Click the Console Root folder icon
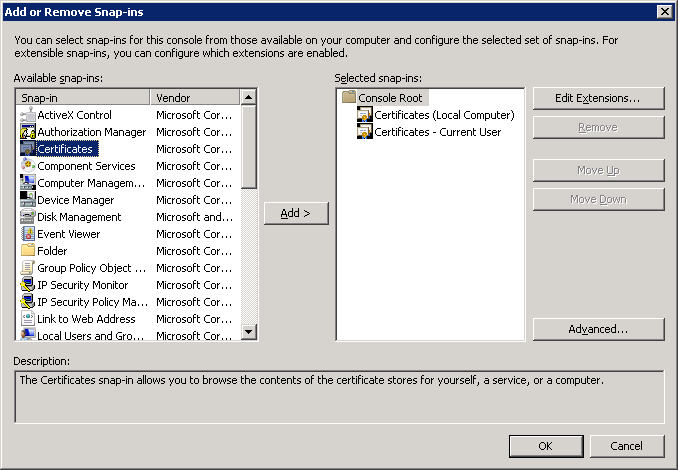Viewport: 678px width, 470px height. [x=349, y=97]
